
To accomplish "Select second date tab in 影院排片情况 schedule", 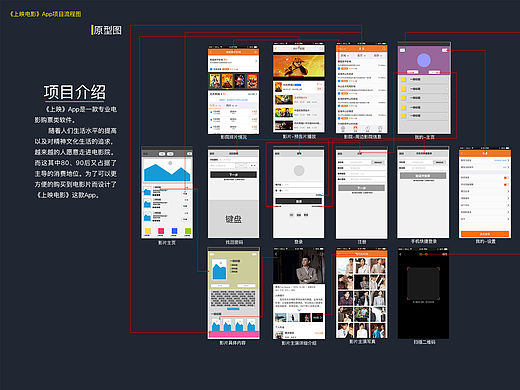I will 232,105.
